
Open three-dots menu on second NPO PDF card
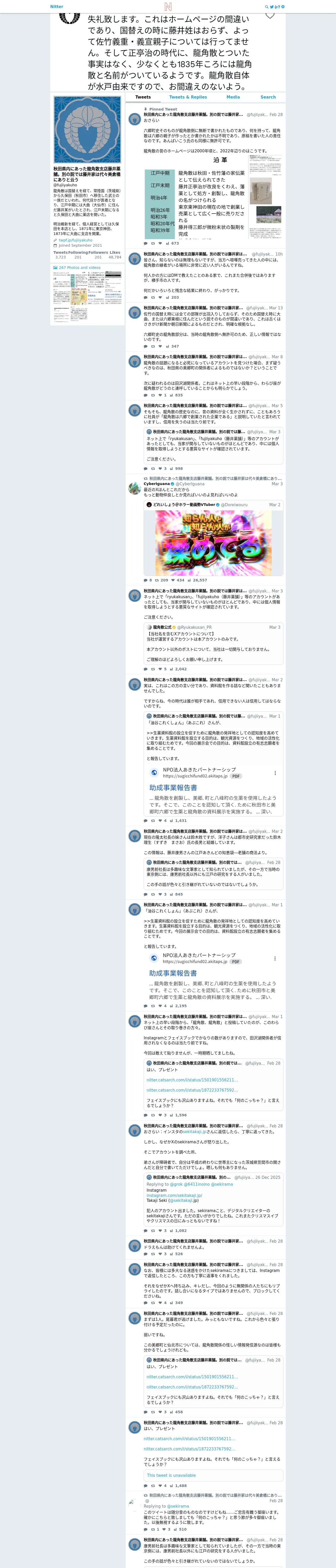tap(275, 959)
